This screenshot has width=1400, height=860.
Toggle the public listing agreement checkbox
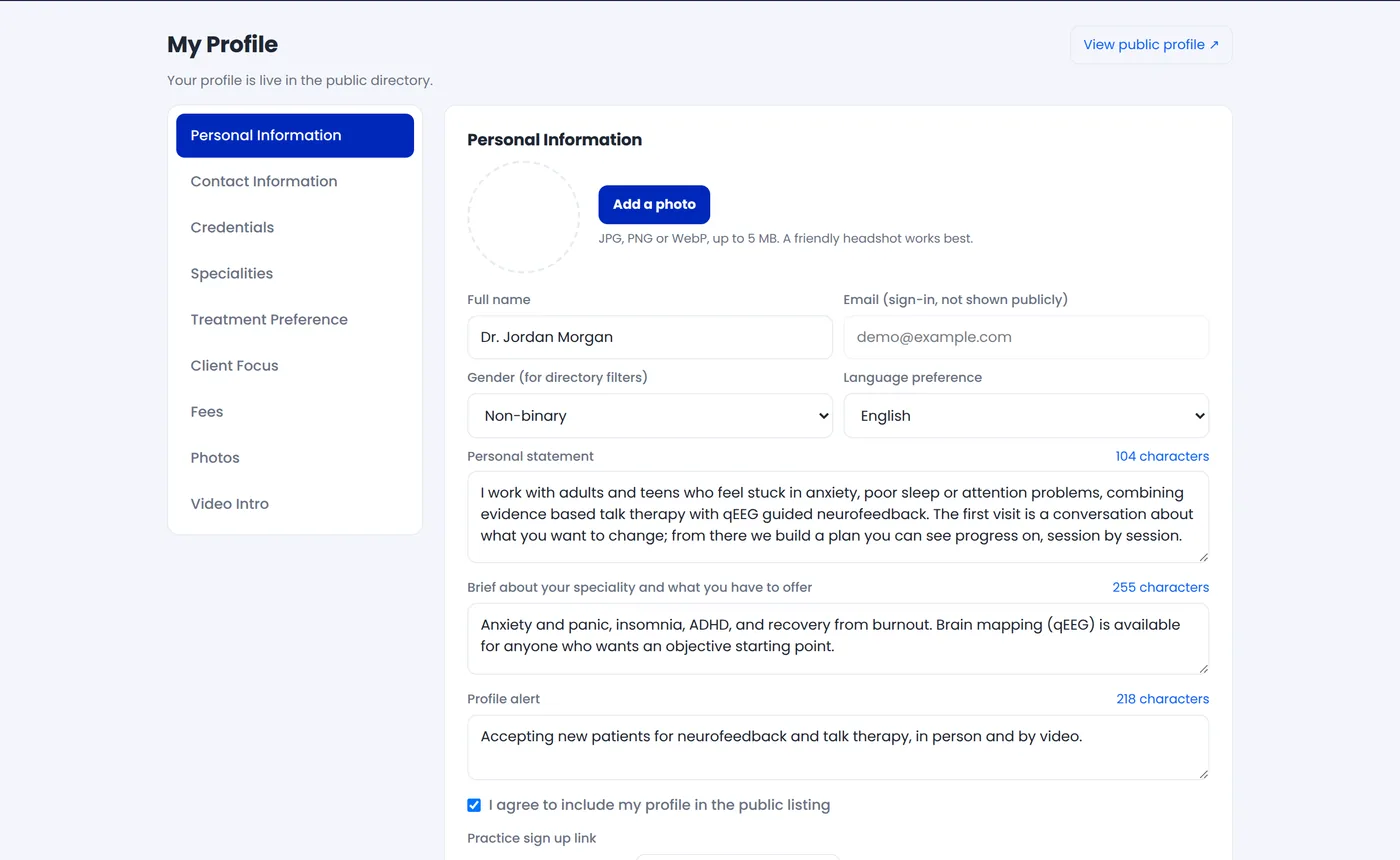(474, 805)
